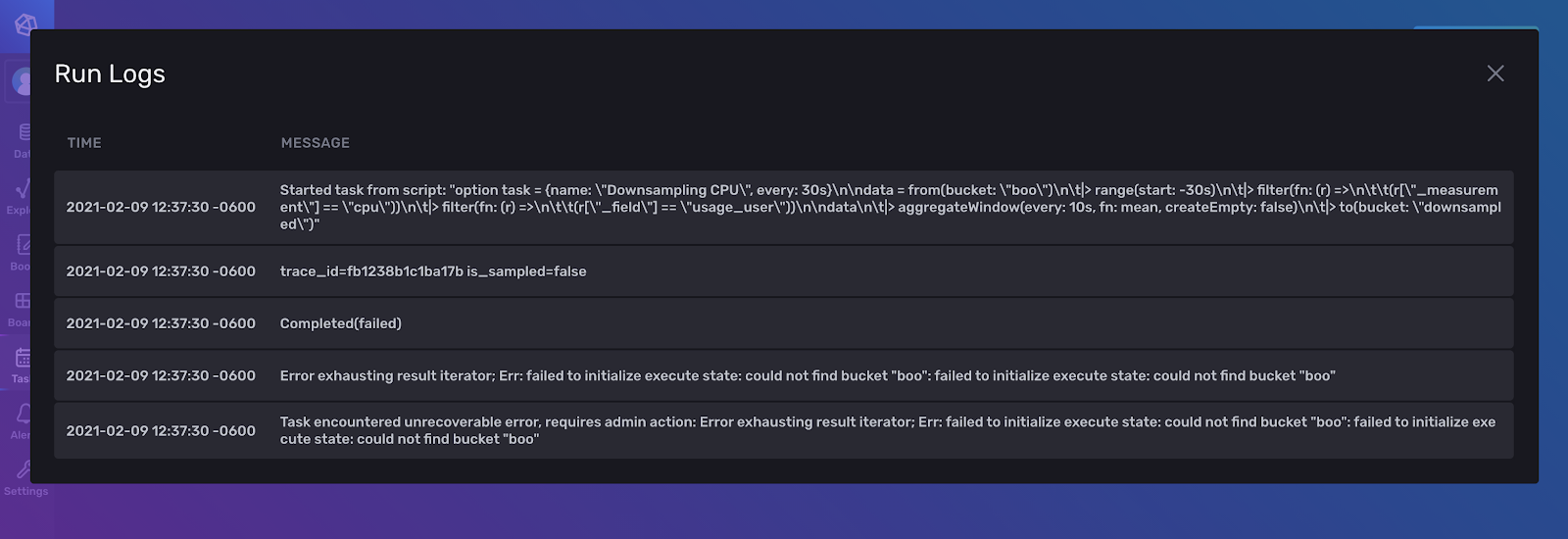Image resolution: width=1568 pixels, height=539 pixels.
Task: Click the timestamp of the trace_id row
Action: (x=161, y=271)
